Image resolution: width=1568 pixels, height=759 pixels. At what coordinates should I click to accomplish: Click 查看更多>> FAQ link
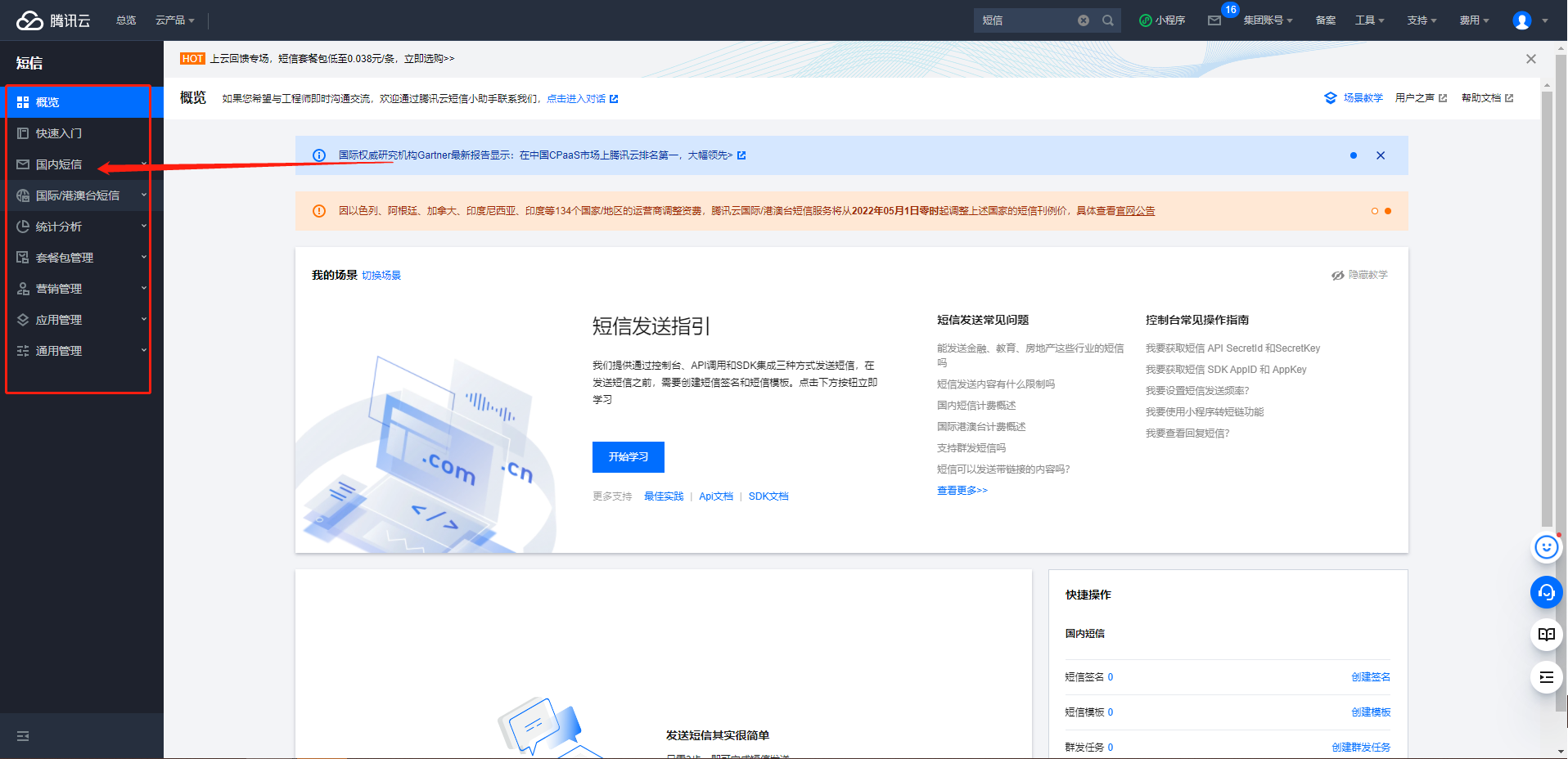(x=962, y=491)
